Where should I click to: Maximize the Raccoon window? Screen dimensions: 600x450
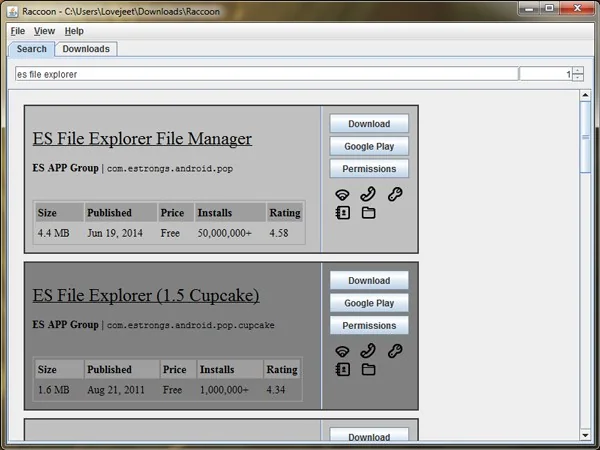549,8
